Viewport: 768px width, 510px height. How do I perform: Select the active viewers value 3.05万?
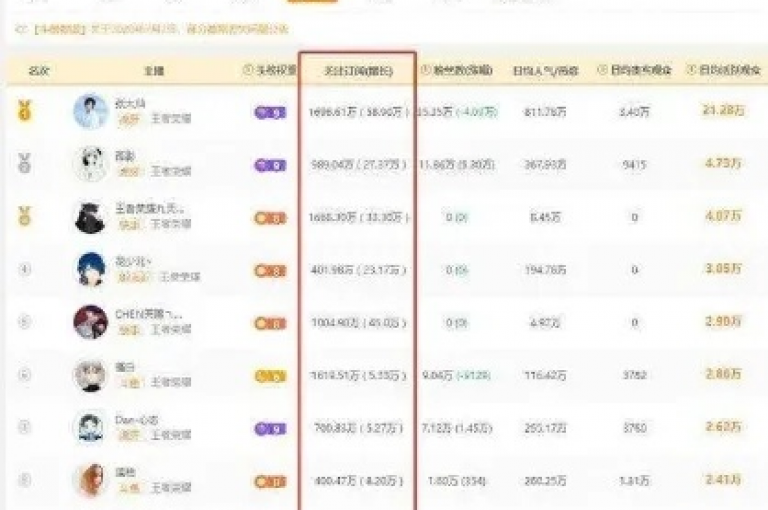click(x=723, y=268)
